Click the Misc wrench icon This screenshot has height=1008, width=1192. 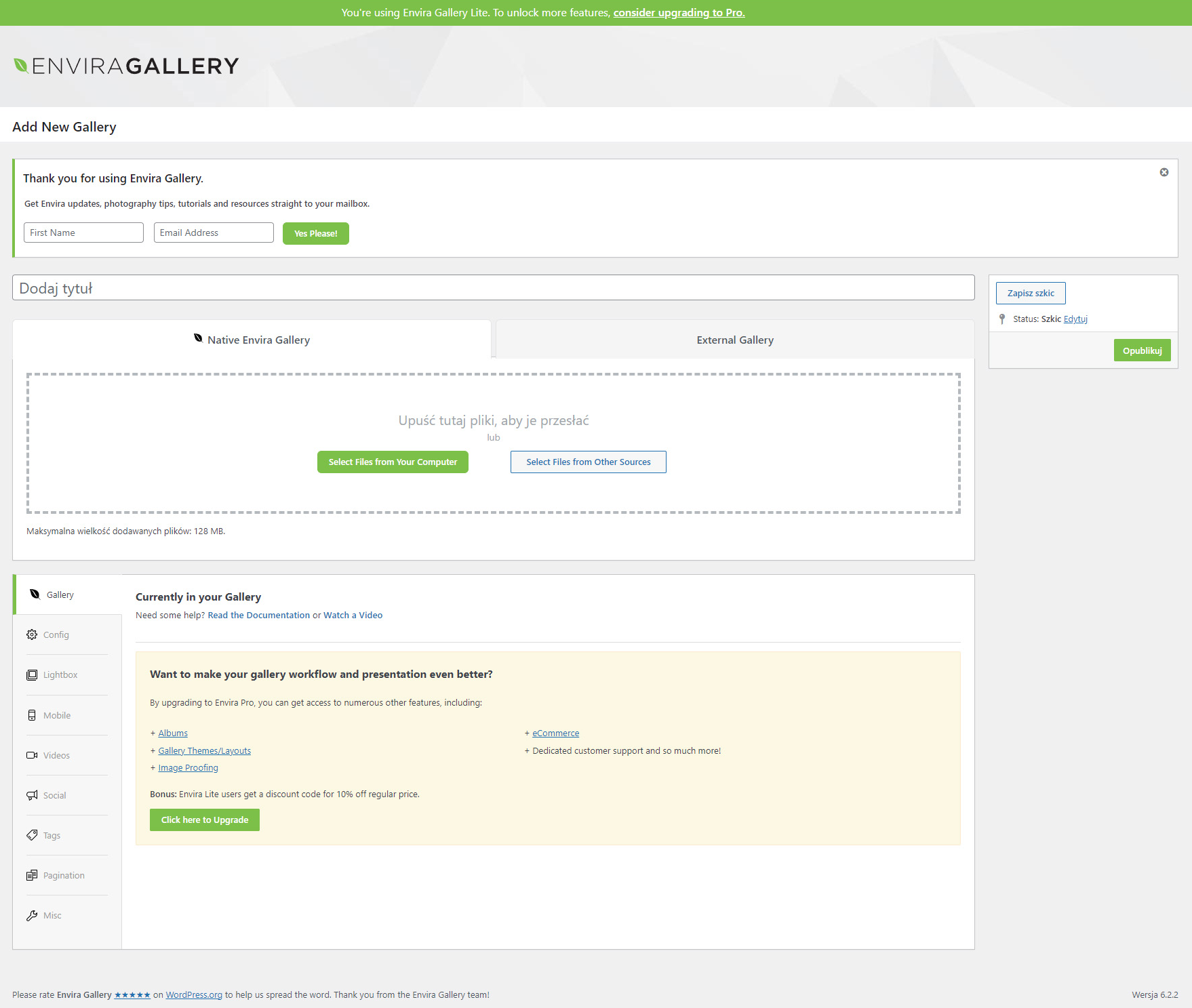coord(32,915)
